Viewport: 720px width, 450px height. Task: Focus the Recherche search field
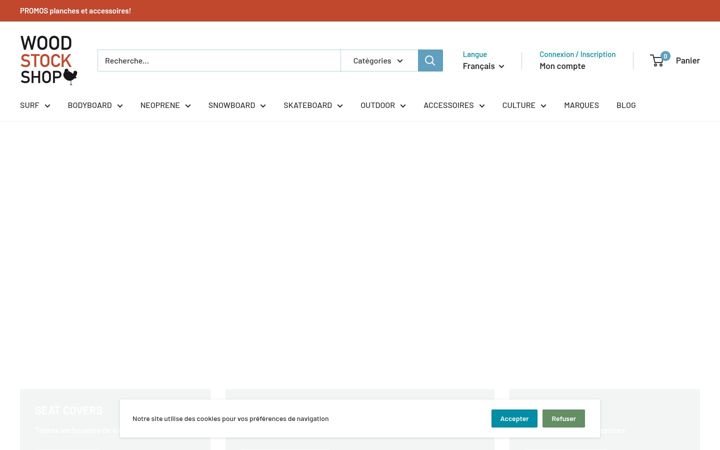[219, 61]
